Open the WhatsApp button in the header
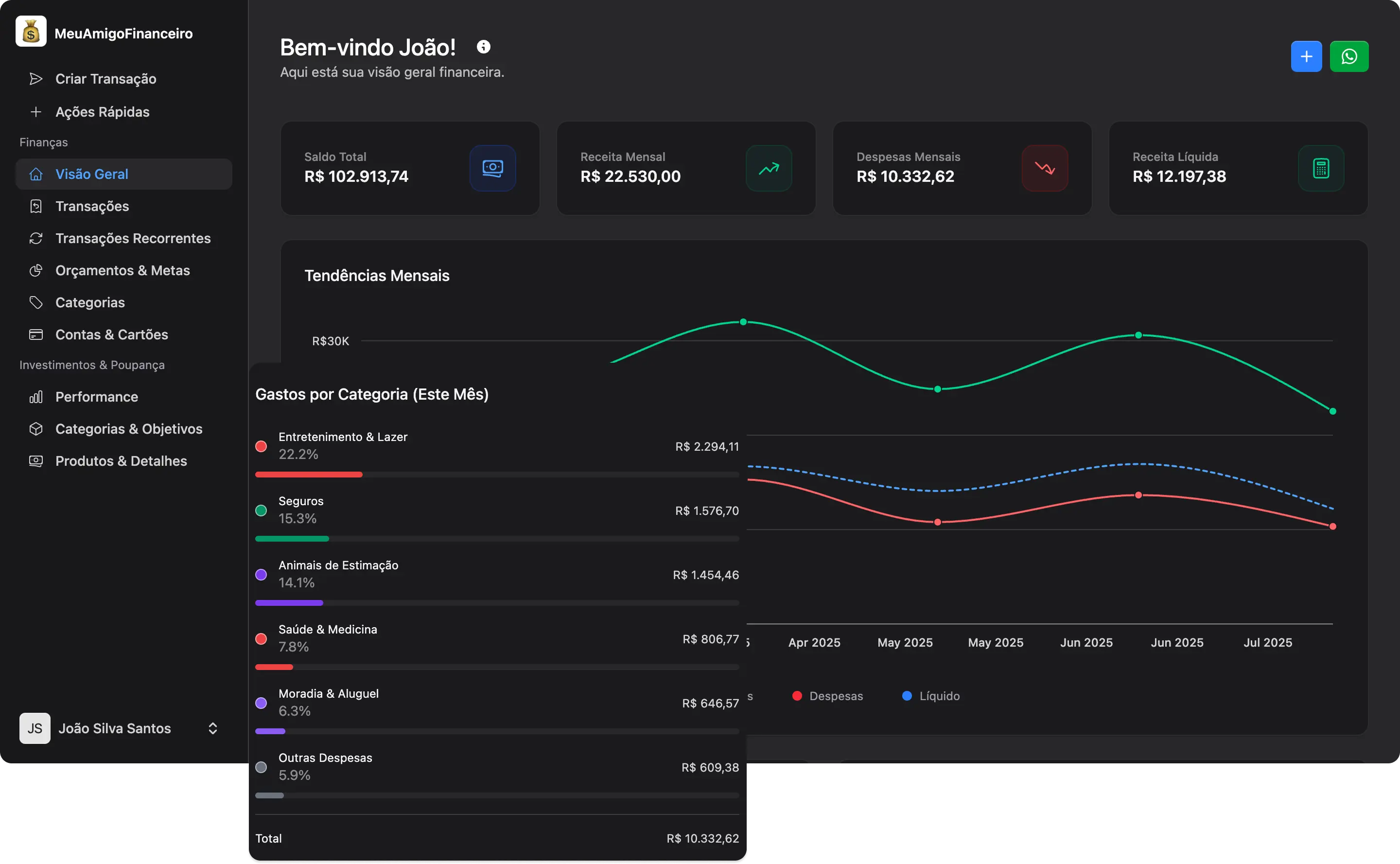Image resolution: width=1400 pixels, height=864 pixels. click(x=1349, y=56)
